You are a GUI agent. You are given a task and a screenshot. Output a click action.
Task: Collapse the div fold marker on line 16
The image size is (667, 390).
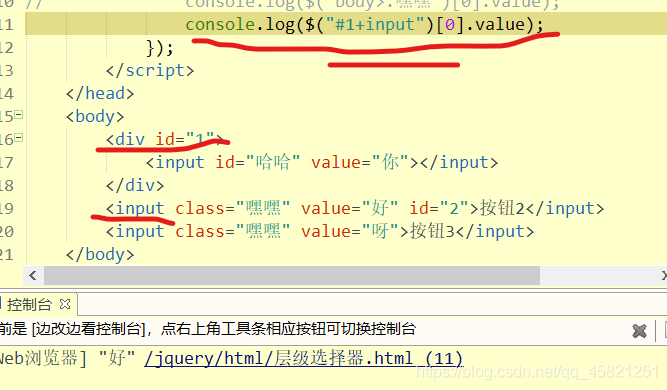click(x=19, y=138)
